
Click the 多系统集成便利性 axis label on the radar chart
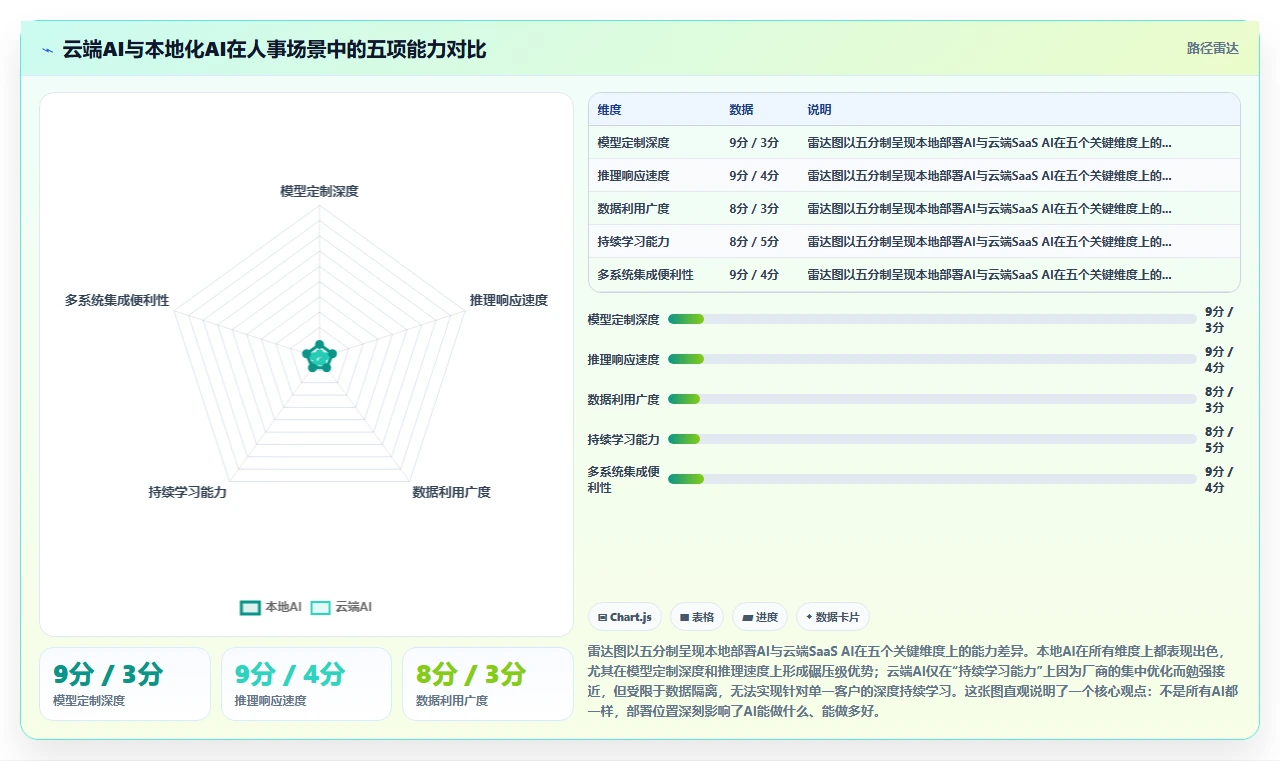click(117, 300)
